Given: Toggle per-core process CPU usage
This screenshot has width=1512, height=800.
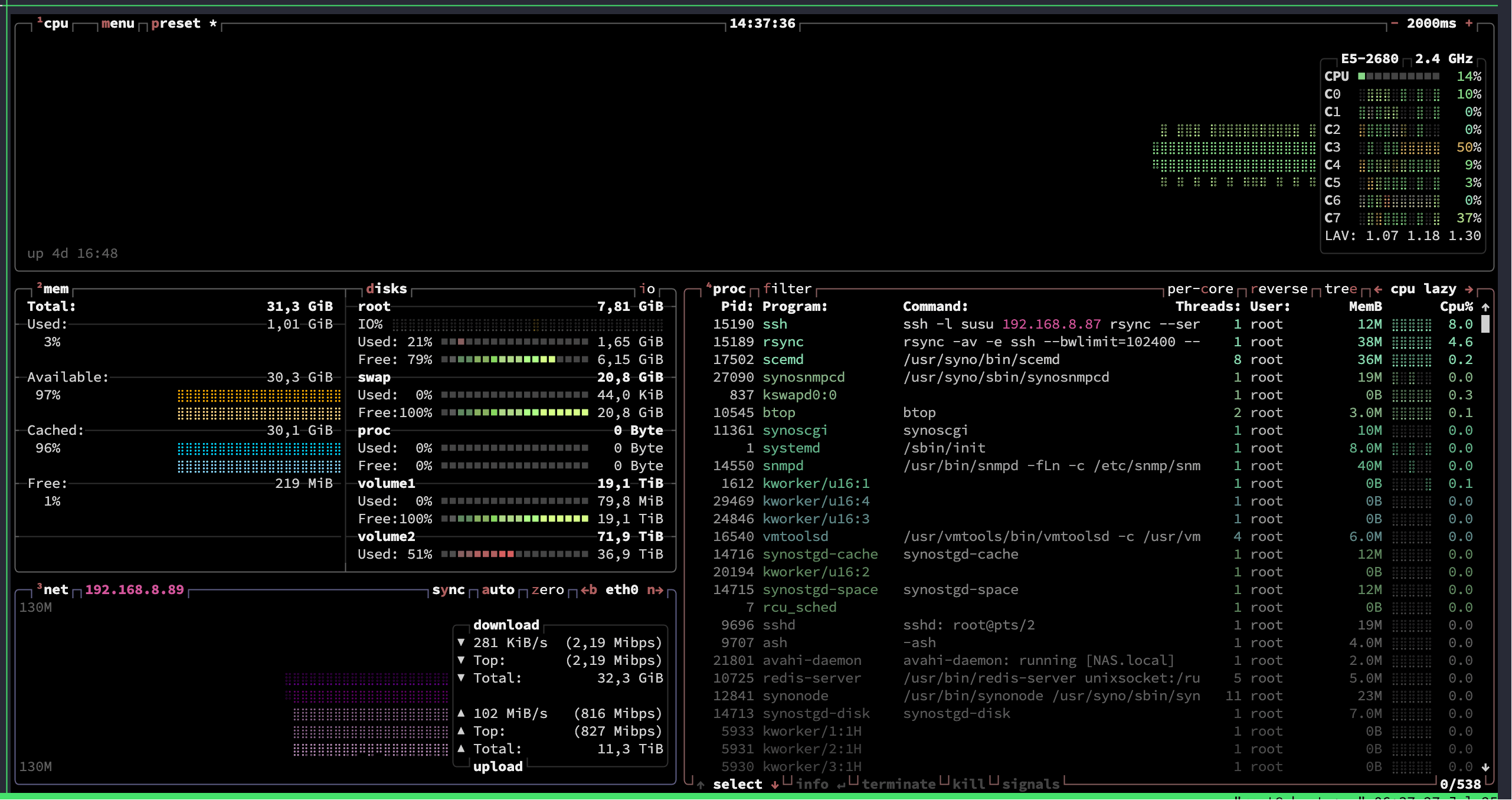Looking at the screenshot, I should click(1200, 289).
